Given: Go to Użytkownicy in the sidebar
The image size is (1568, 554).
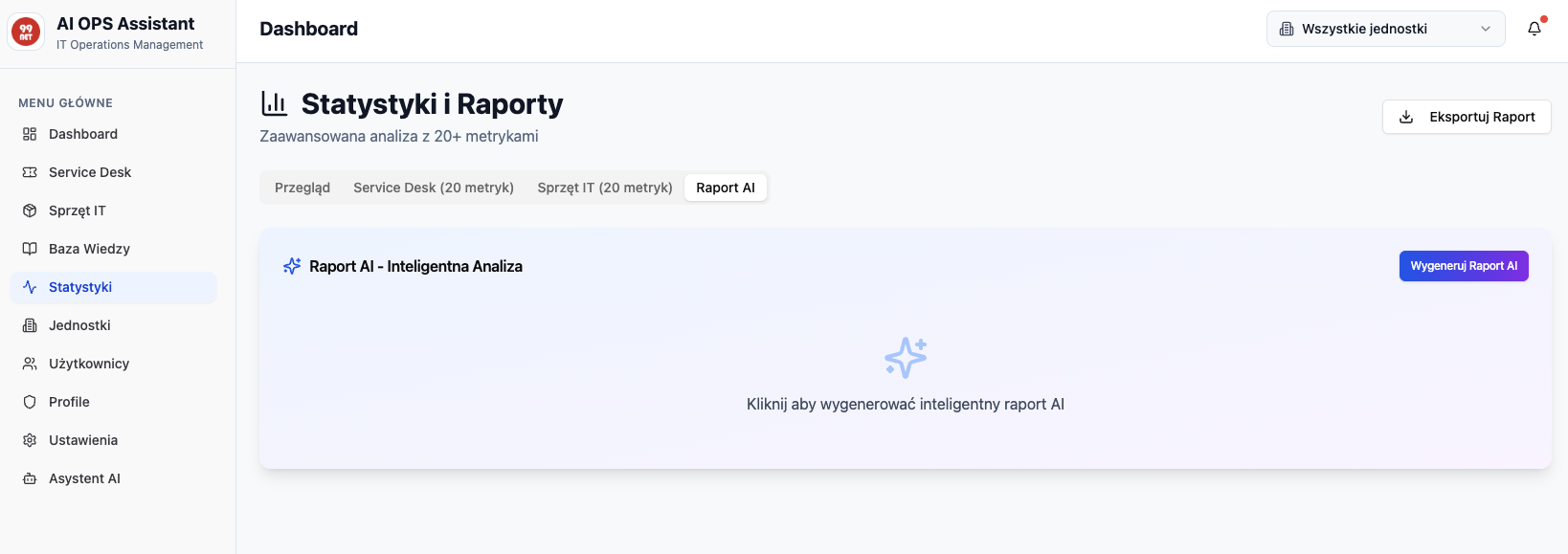Looking at the screenshot, I should [89, 364].
